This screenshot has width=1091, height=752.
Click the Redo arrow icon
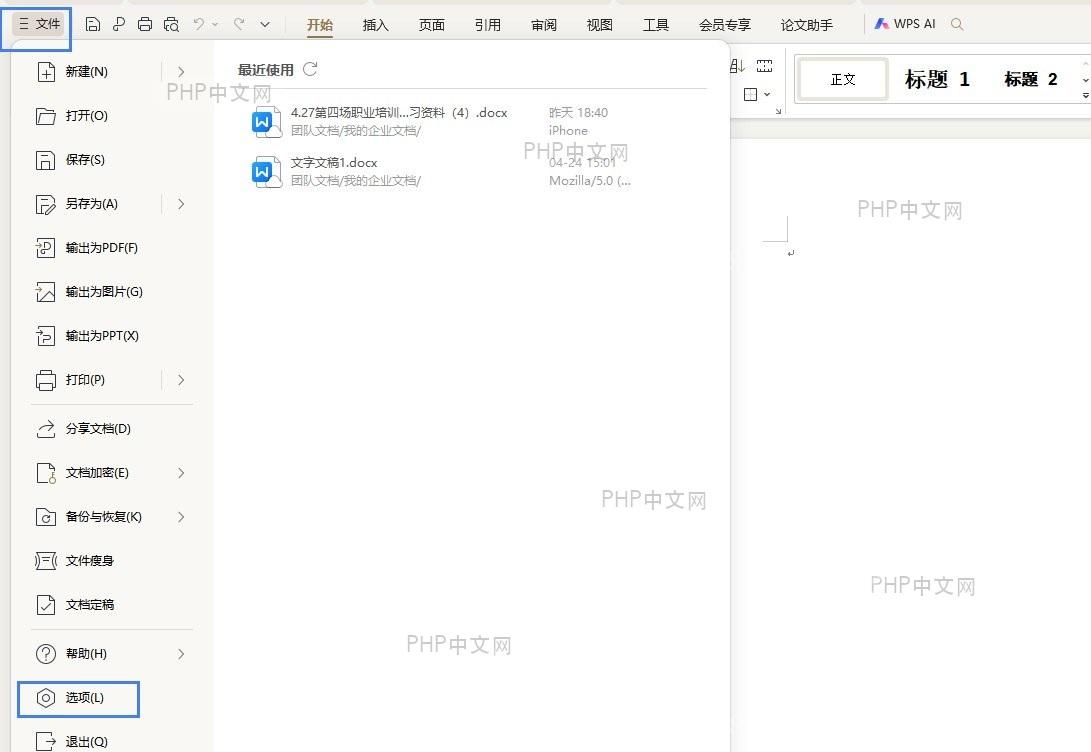pyautogui.click(x=239, y=24)
